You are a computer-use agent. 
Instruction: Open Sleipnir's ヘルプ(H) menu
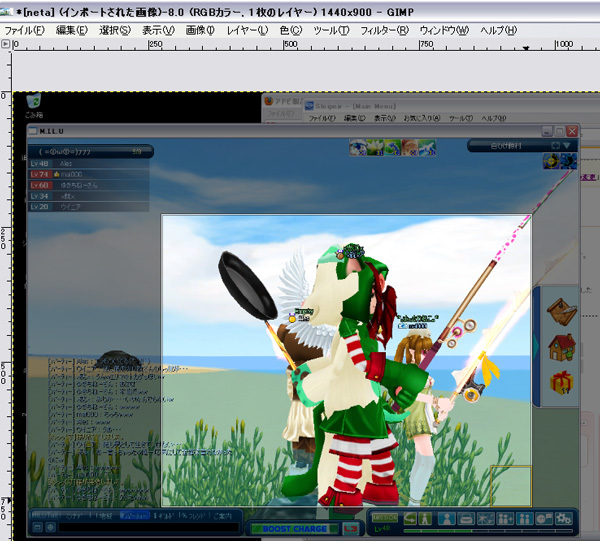494,118
